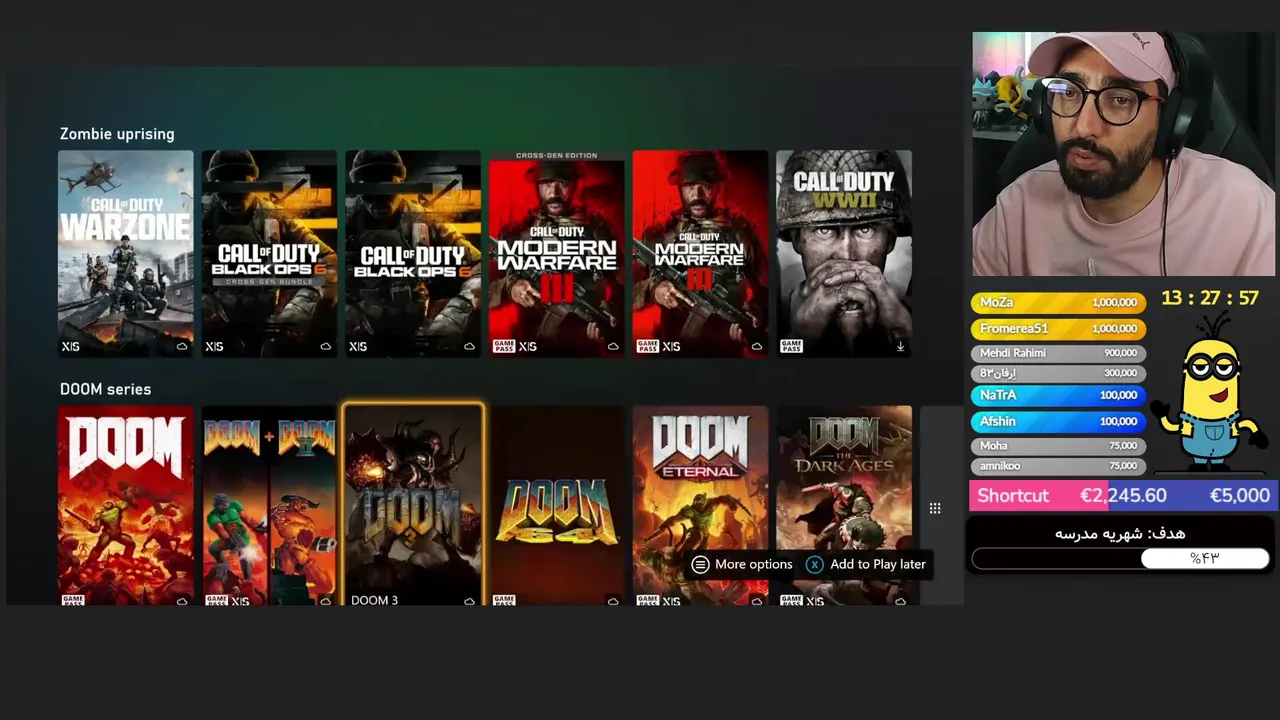Click the X|S badge on Warzone tile
This screenshot has width=1280, height=720.
[70, 347]
